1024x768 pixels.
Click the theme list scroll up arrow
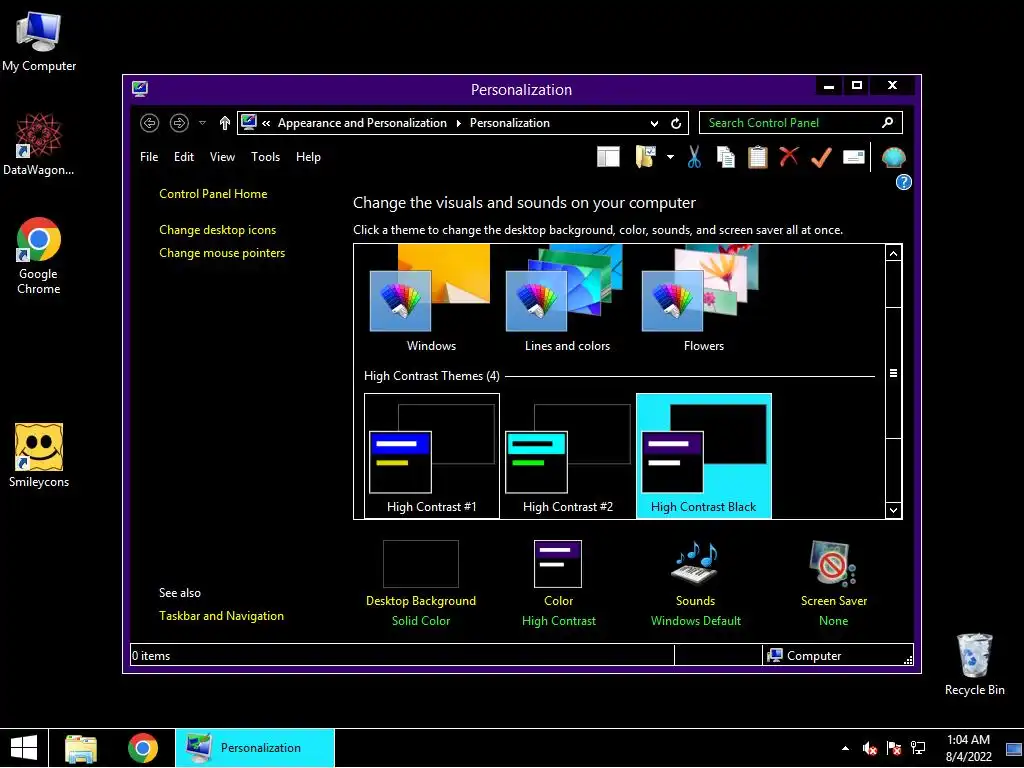point(893,253)
